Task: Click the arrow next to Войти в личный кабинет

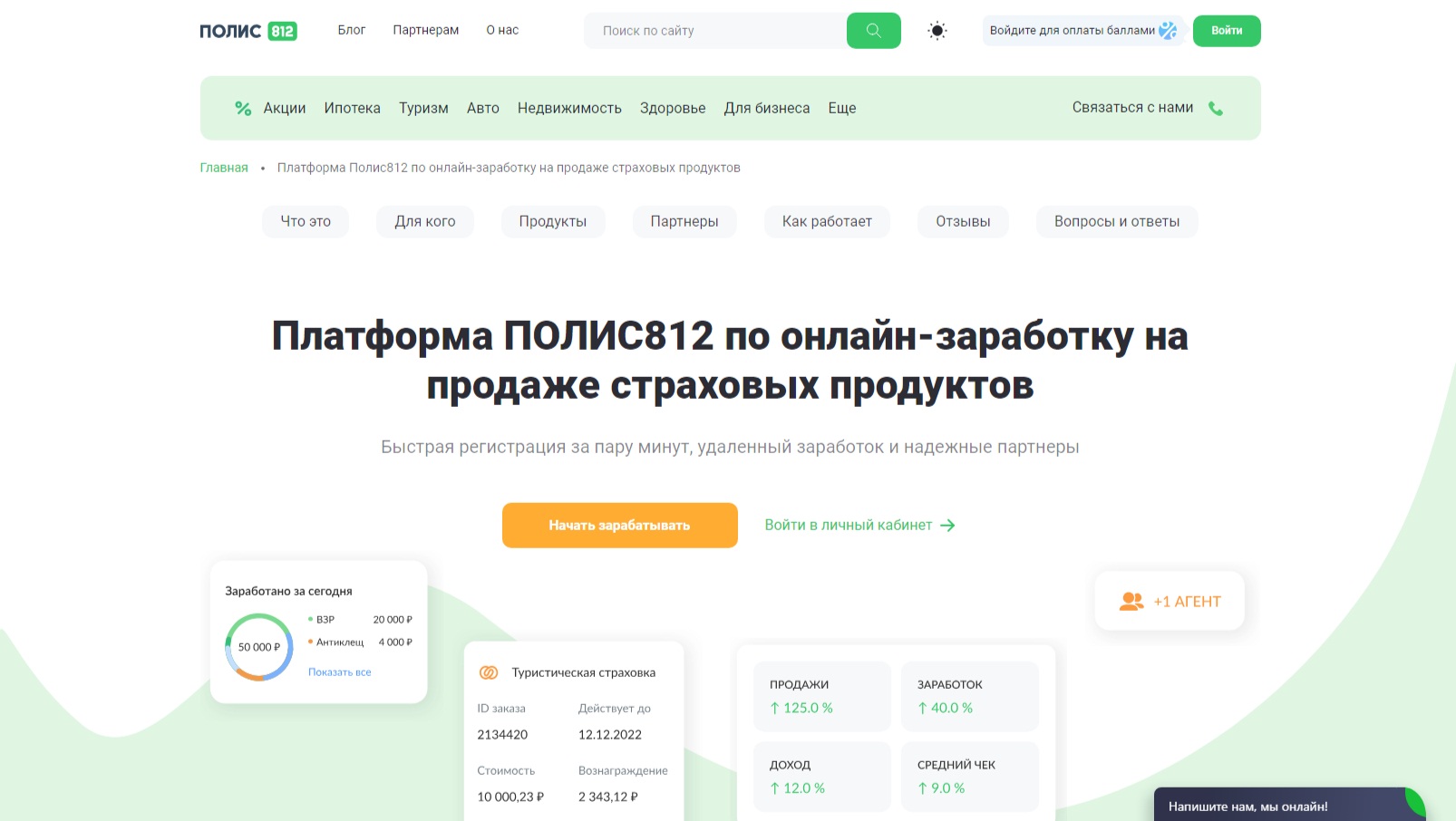Action: (x=947, y=526)
